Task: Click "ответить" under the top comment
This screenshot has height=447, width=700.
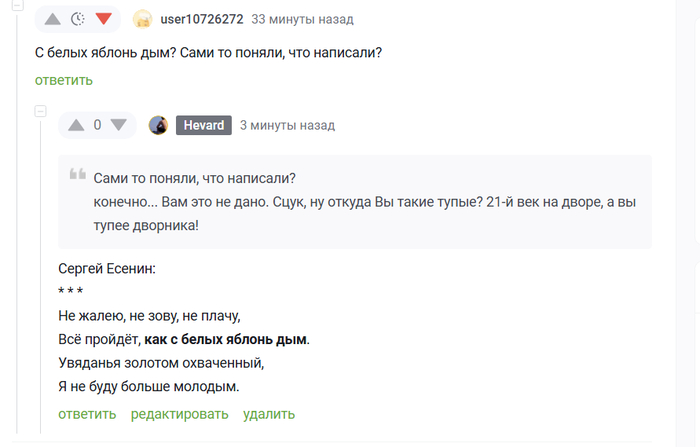Action: 63,79
